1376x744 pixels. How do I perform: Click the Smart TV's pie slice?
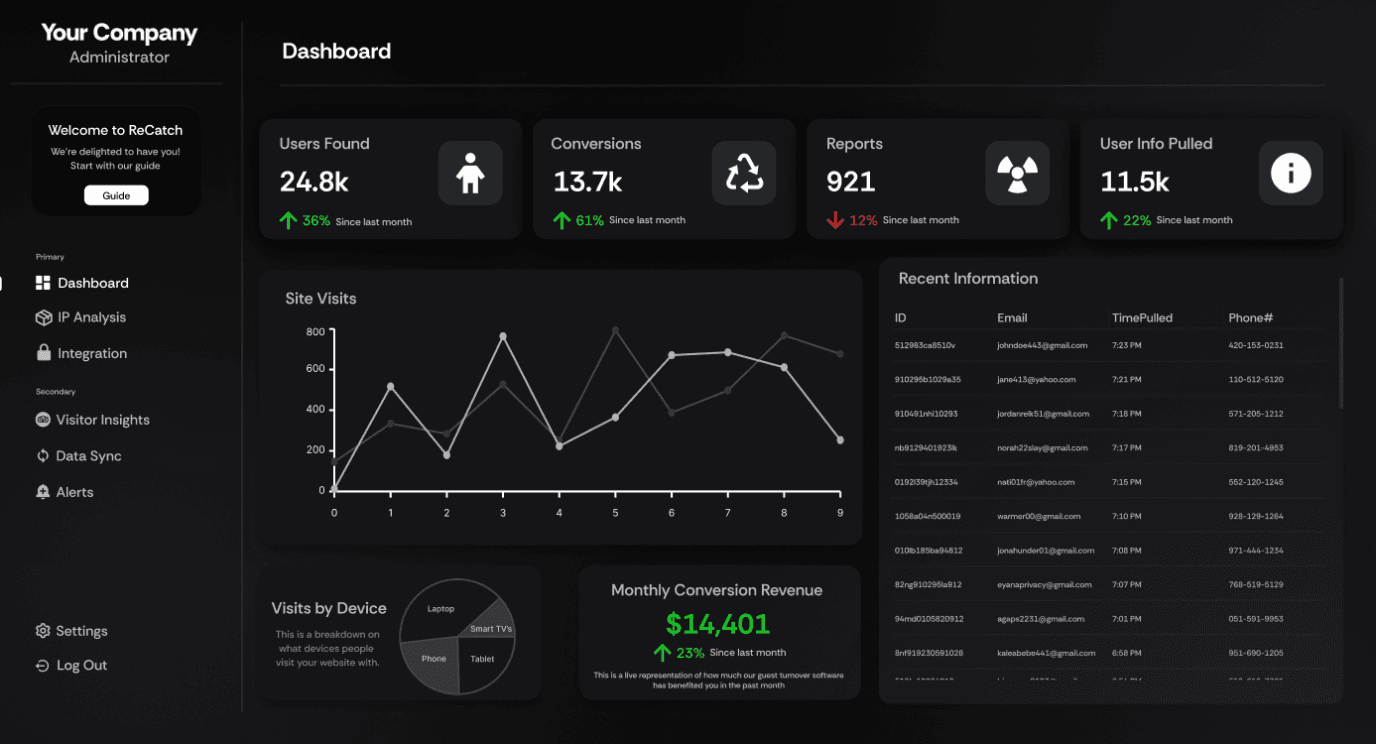pyautogui.click(x=492, y=628)
